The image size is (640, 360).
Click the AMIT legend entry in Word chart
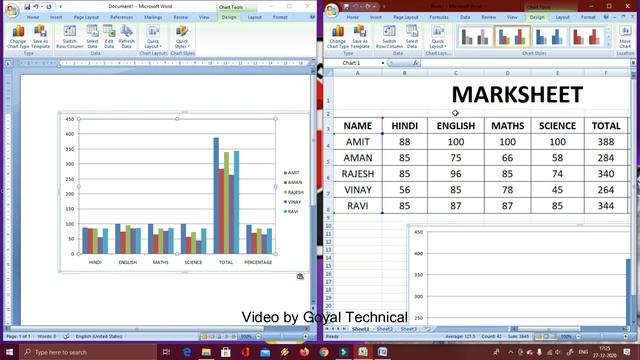coord(292,173)
